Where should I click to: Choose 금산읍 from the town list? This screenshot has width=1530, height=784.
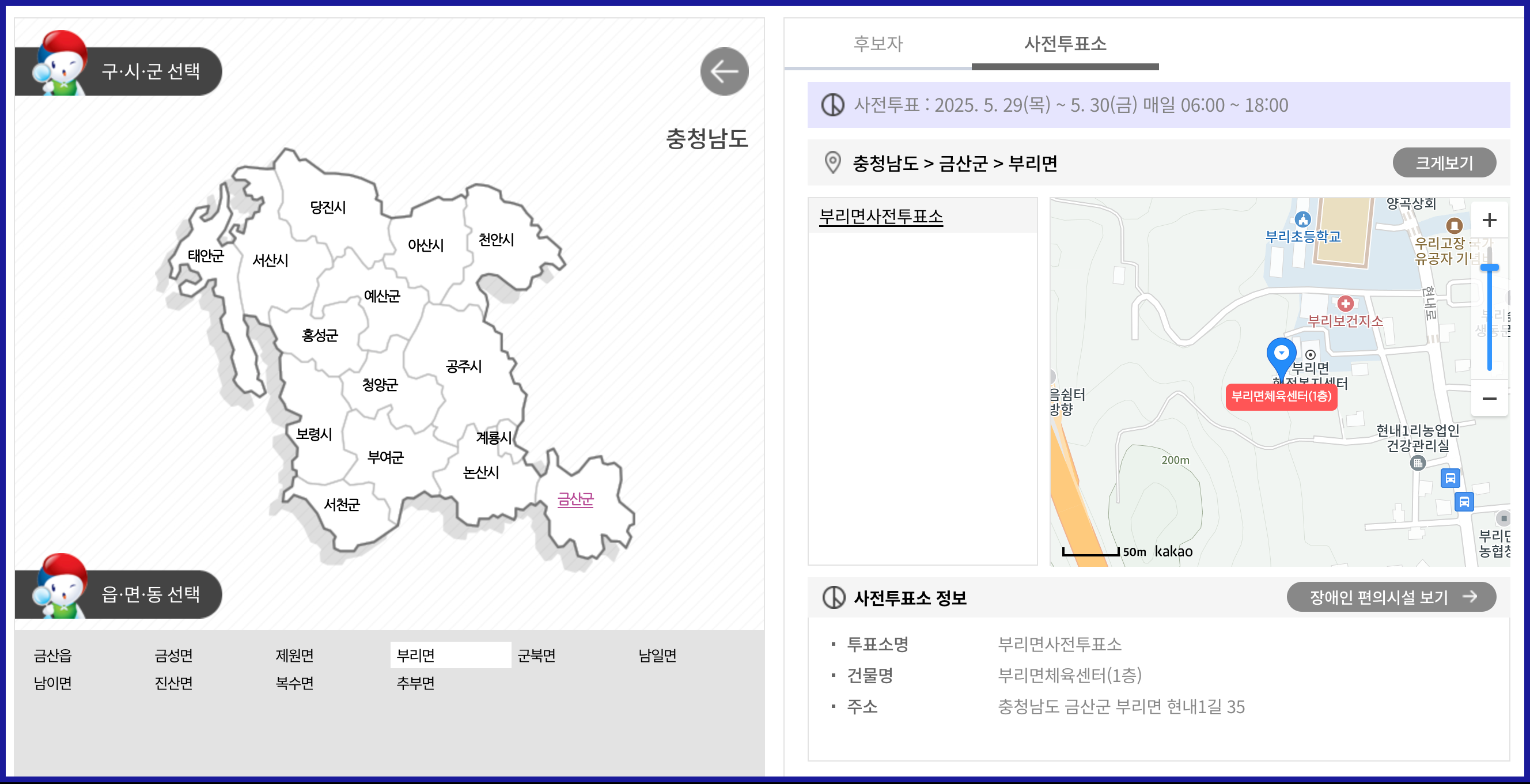[53, 656]
